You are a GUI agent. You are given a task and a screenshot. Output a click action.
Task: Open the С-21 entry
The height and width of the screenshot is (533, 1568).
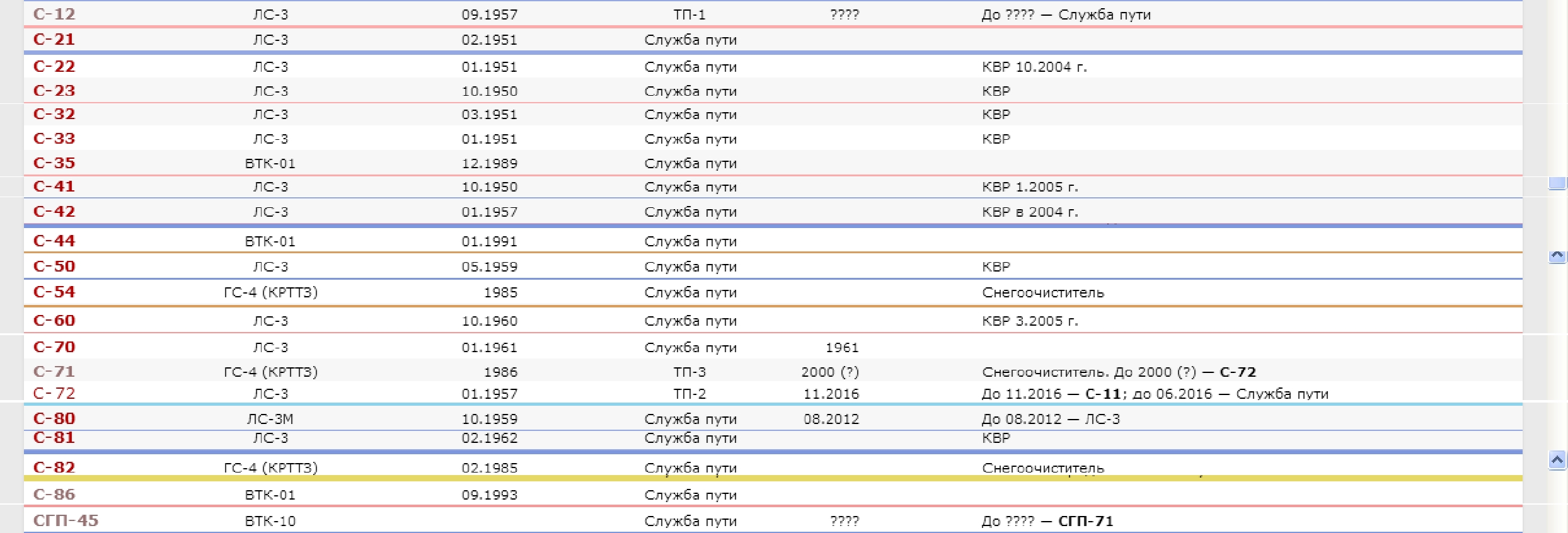pyautogui.click(x=54, y=39)
